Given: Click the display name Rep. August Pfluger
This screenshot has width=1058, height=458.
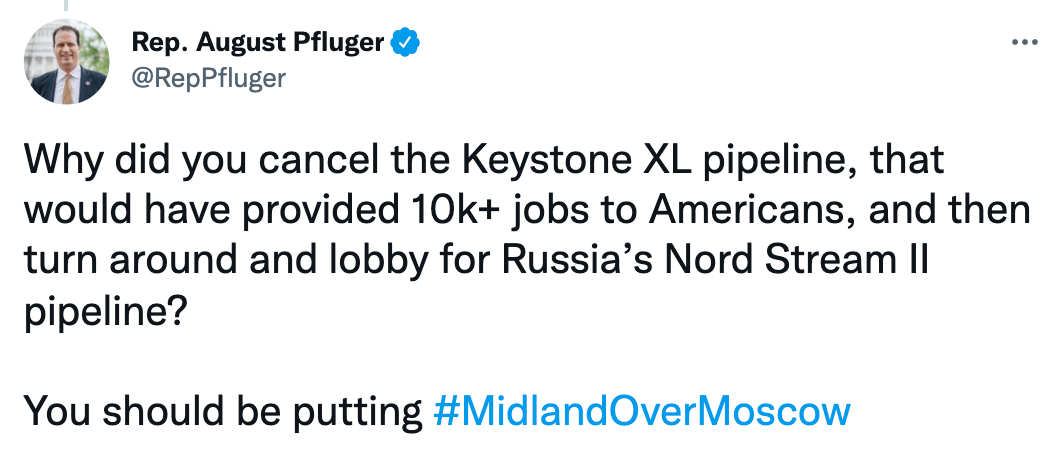Looking at the screenshot, I should (257, 43).
